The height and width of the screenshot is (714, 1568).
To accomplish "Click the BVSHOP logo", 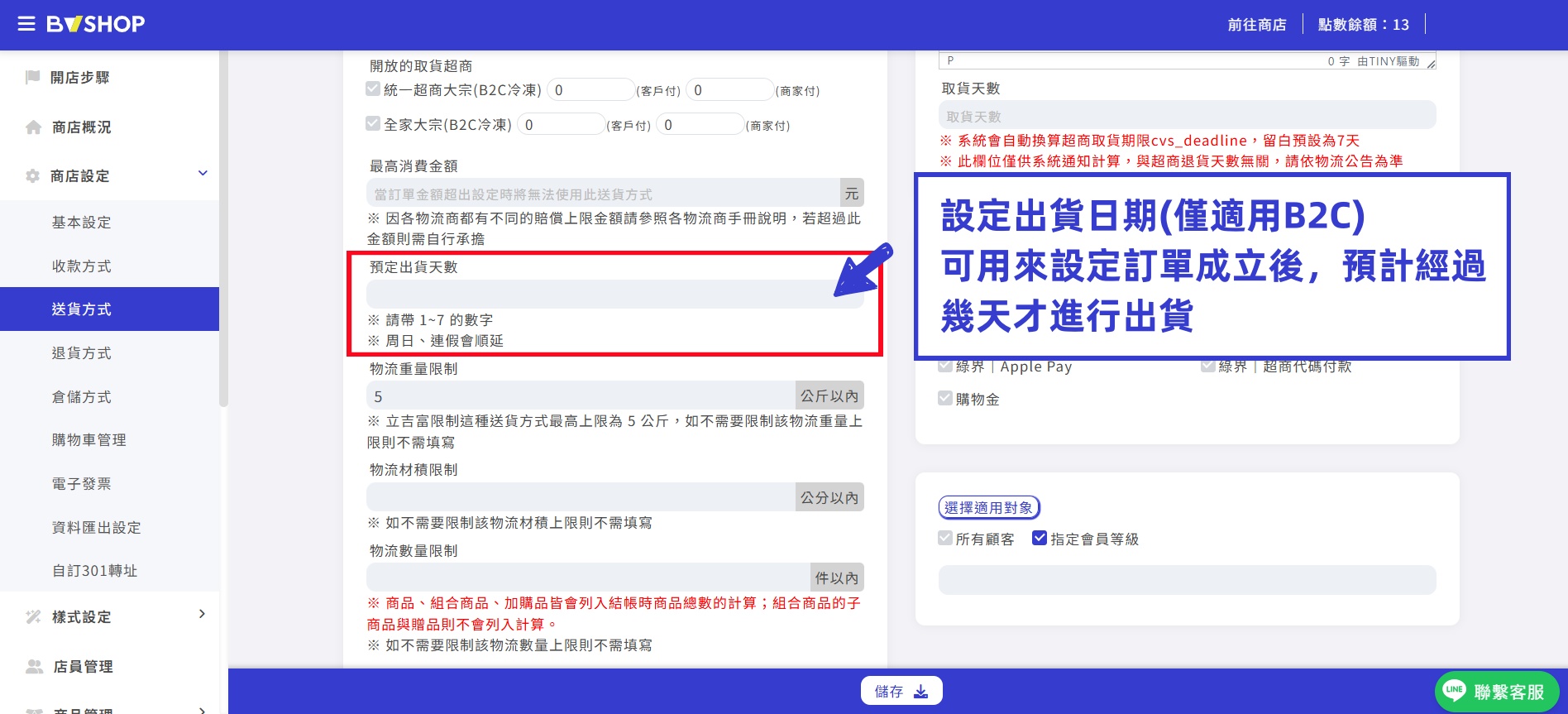I will click(95, 24).
